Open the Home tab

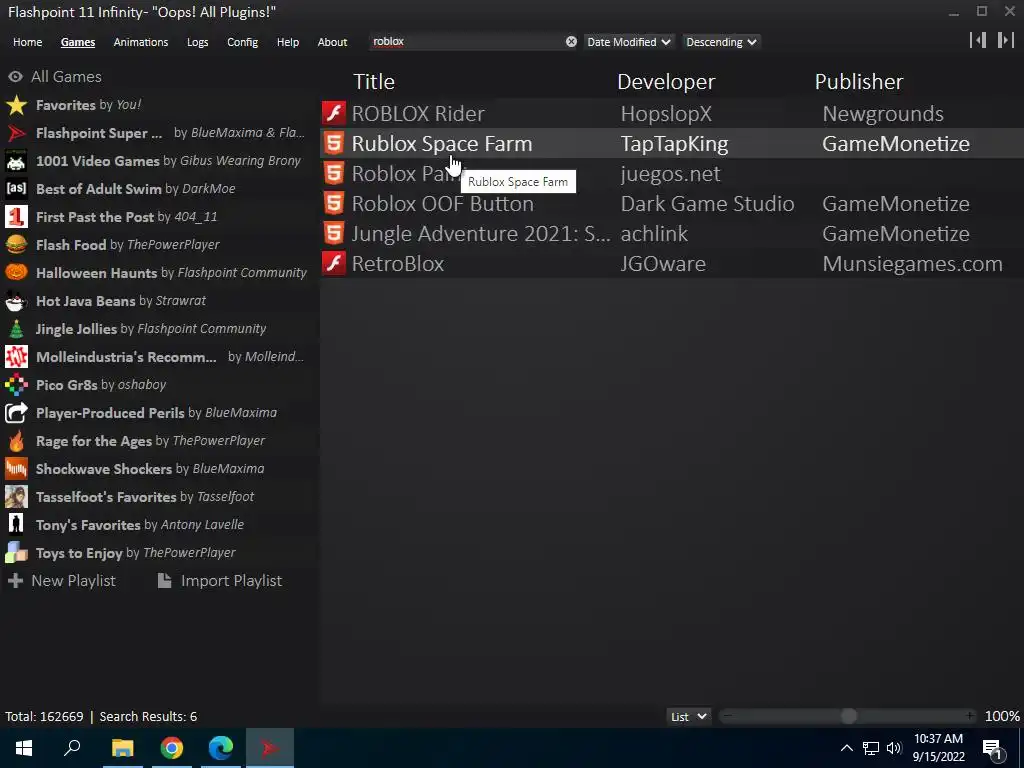click(27, 42)
